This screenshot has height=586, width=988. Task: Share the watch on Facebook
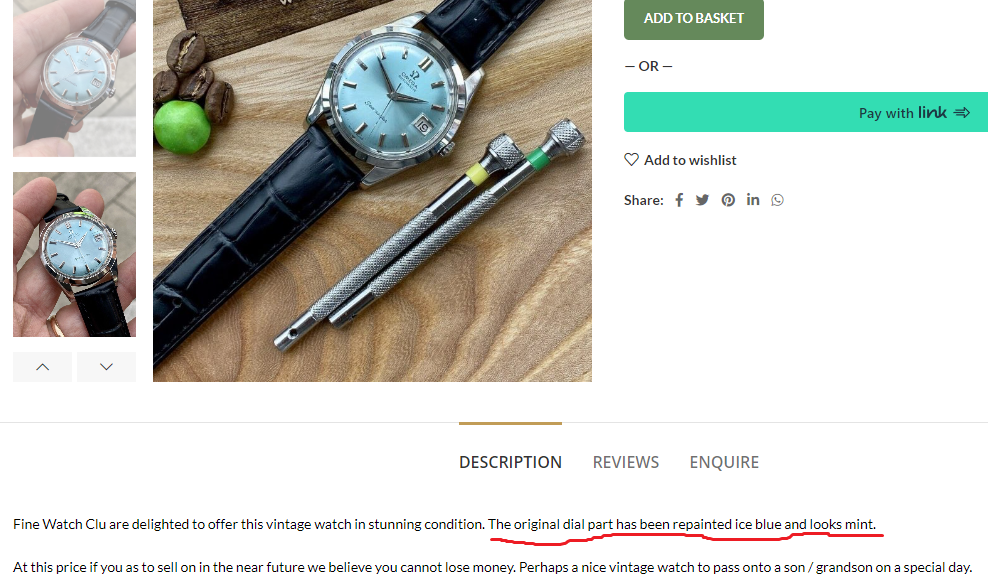679,200
